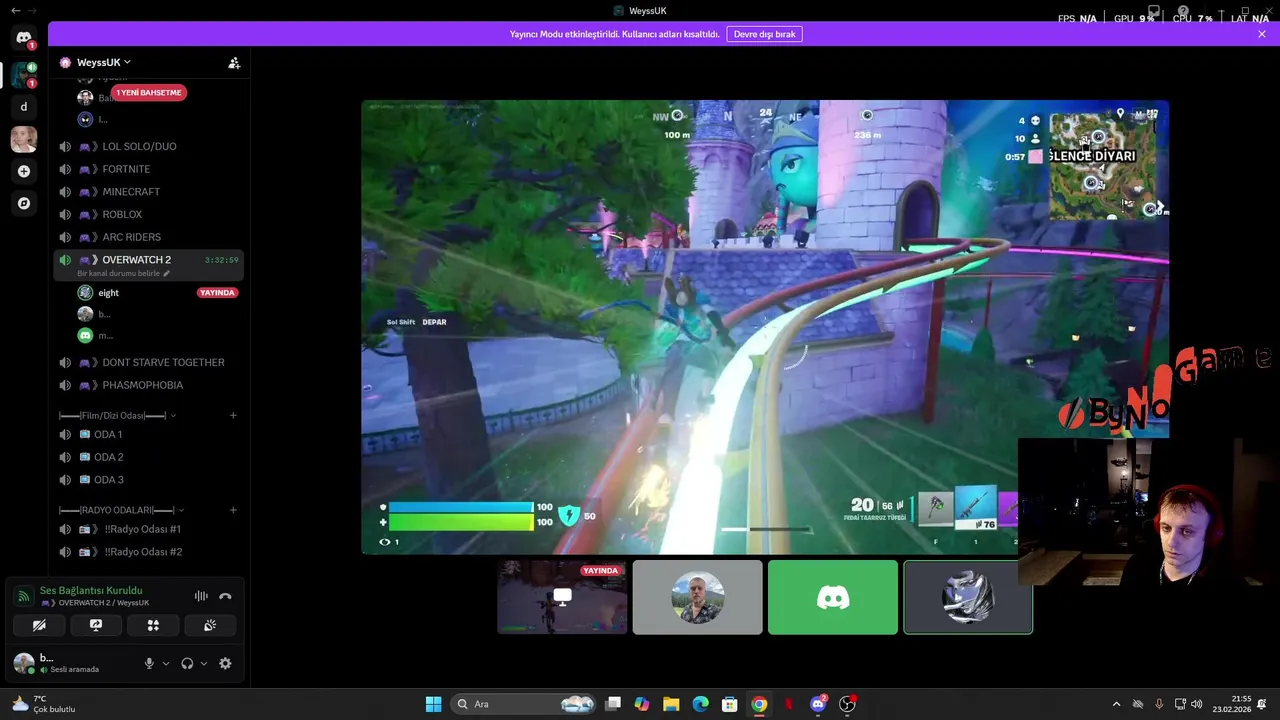Image resolution: width=1280 pixels, height=720 pixels.
Task: Dismiss the purple streamer mode banner
Action: (1262, 34)
